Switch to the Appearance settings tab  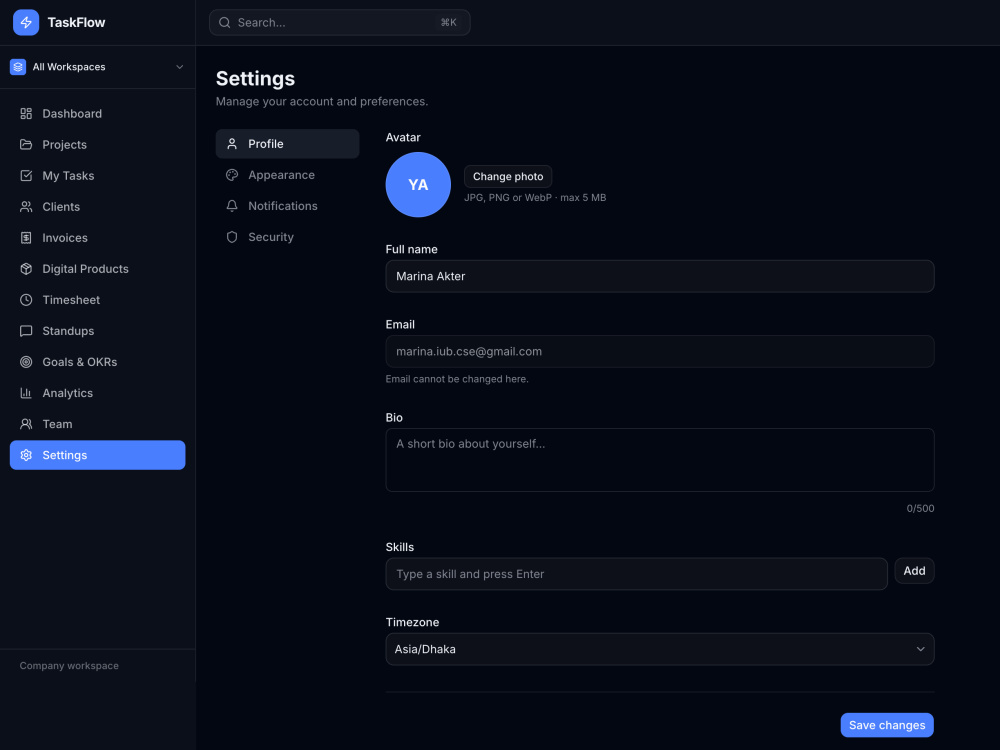point(288,175)
